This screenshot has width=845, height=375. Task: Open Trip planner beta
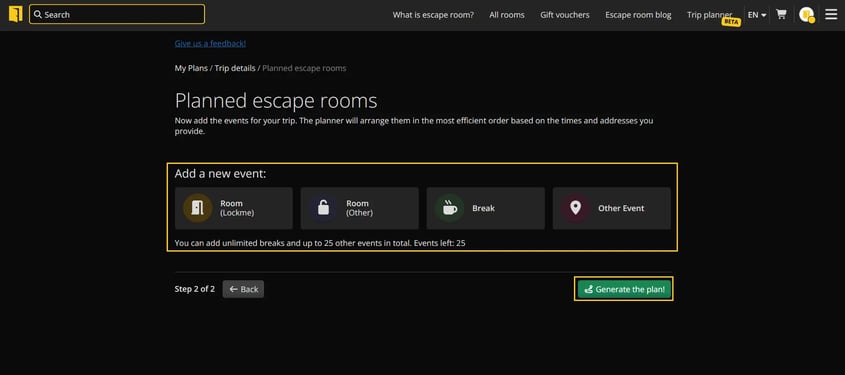click(x=710, y=15)
